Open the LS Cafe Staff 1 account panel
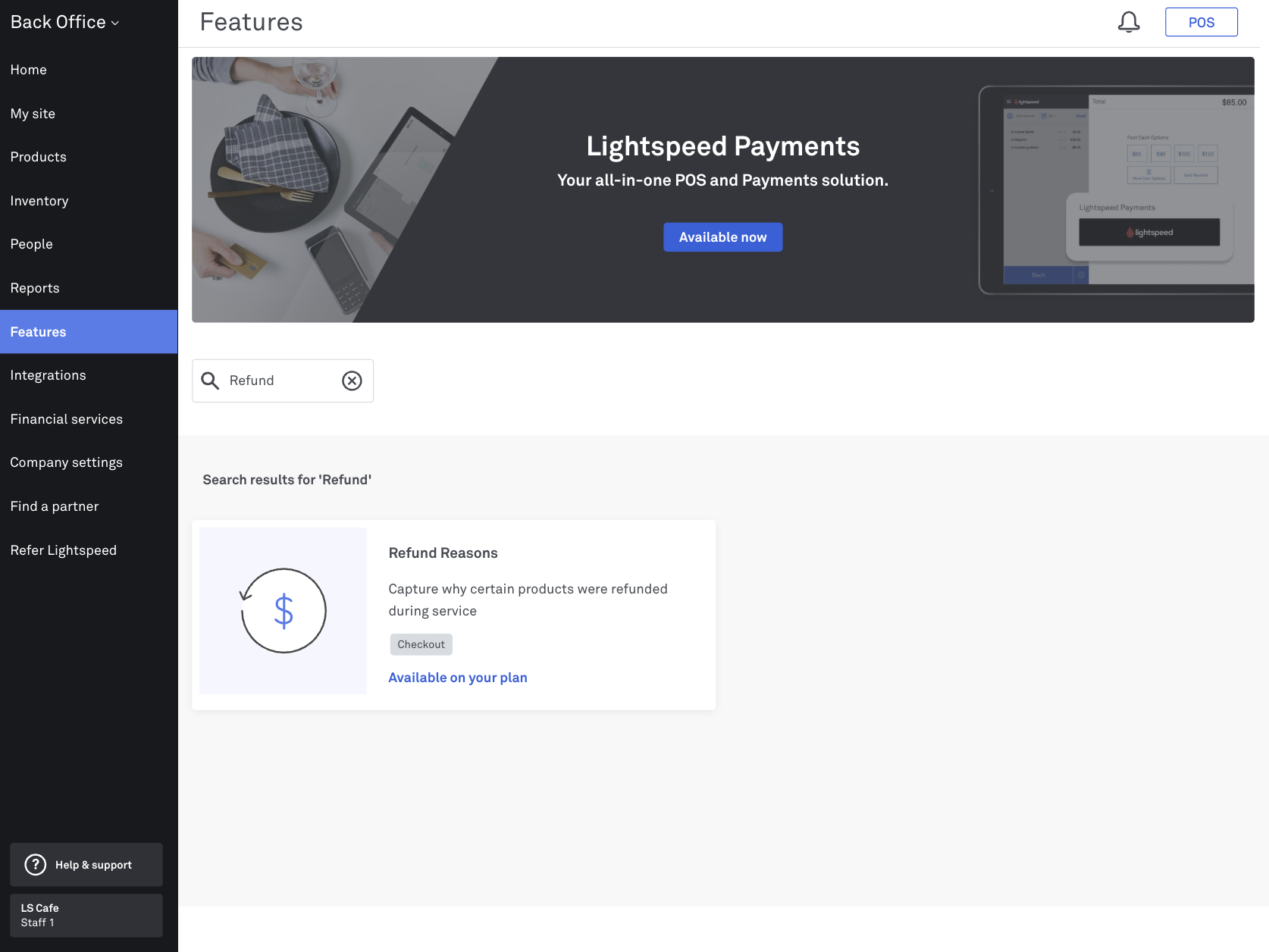This screenshot has height=952, width=1269. click(86, 916)
